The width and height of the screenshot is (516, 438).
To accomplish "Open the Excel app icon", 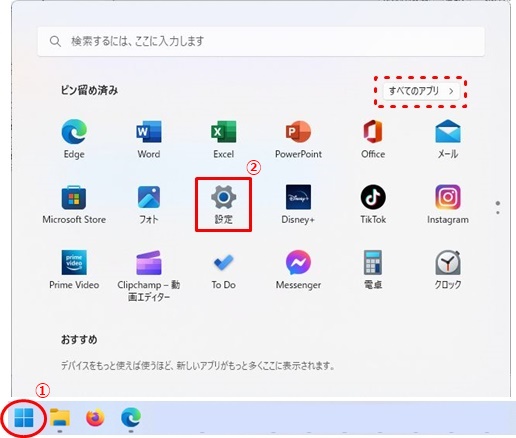I will pos(223,139).
